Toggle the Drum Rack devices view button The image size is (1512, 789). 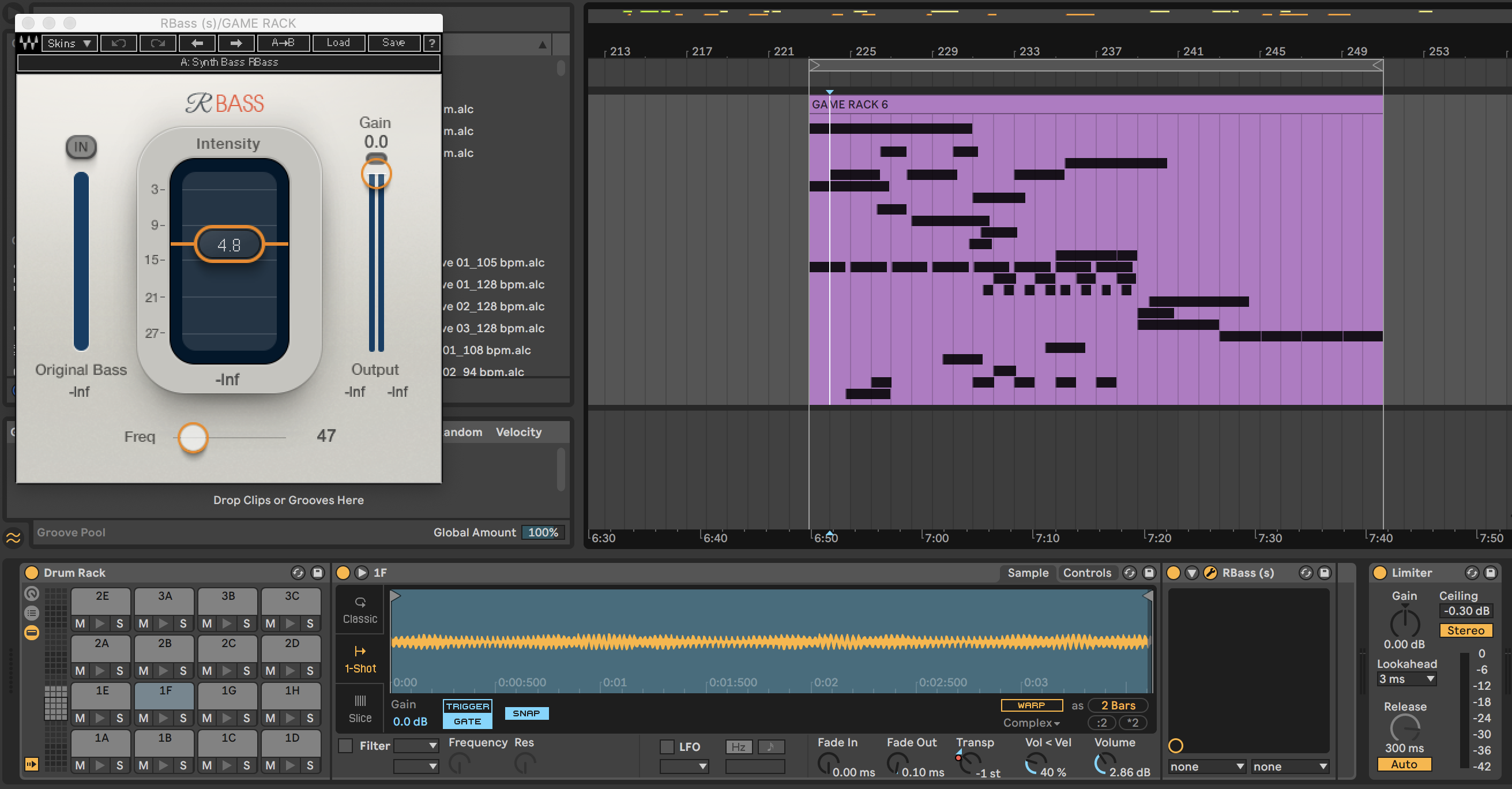click(x=32, y=632)
